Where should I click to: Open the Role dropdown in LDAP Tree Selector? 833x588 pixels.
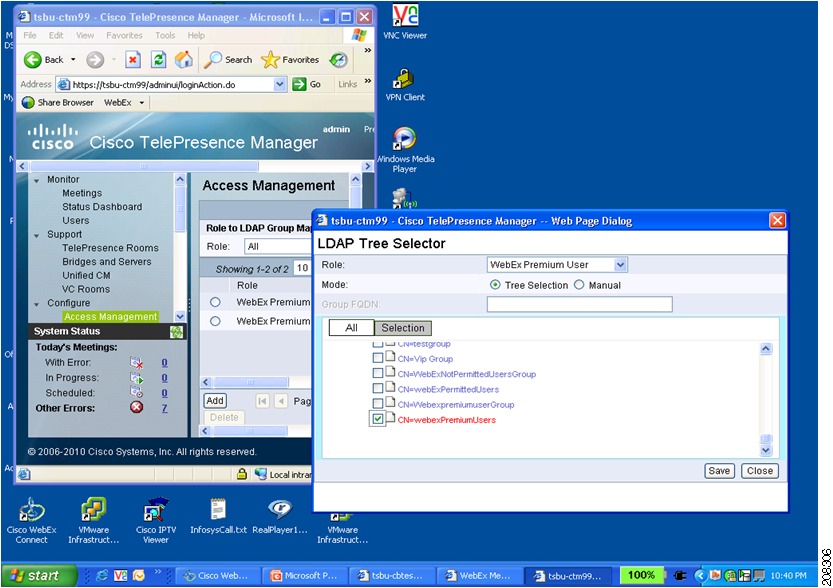click(620, 265)
